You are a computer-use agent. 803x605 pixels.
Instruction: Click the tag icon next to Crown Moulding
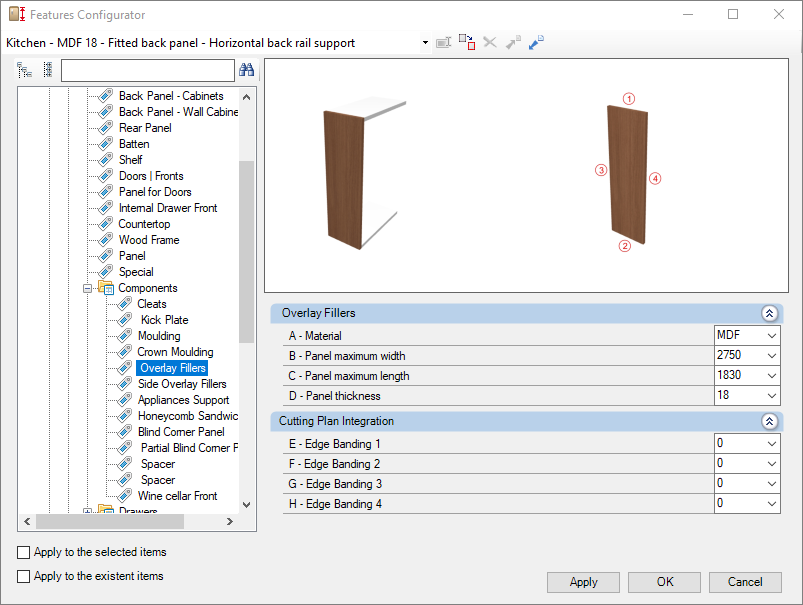click(x=124, y=351)
